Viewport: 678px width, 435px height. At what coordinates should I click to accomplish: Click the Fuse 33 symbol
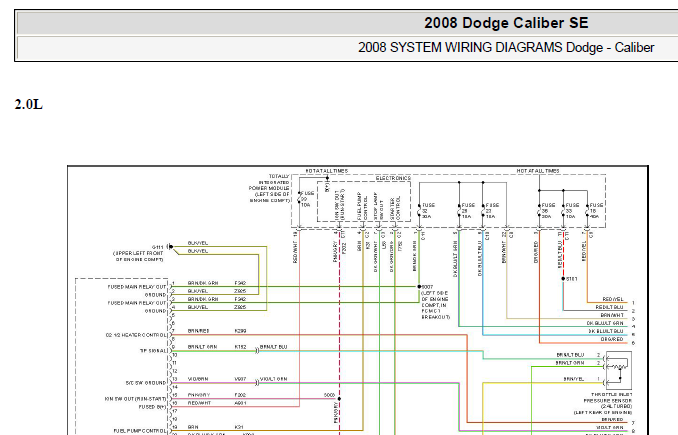coord(567,210)
